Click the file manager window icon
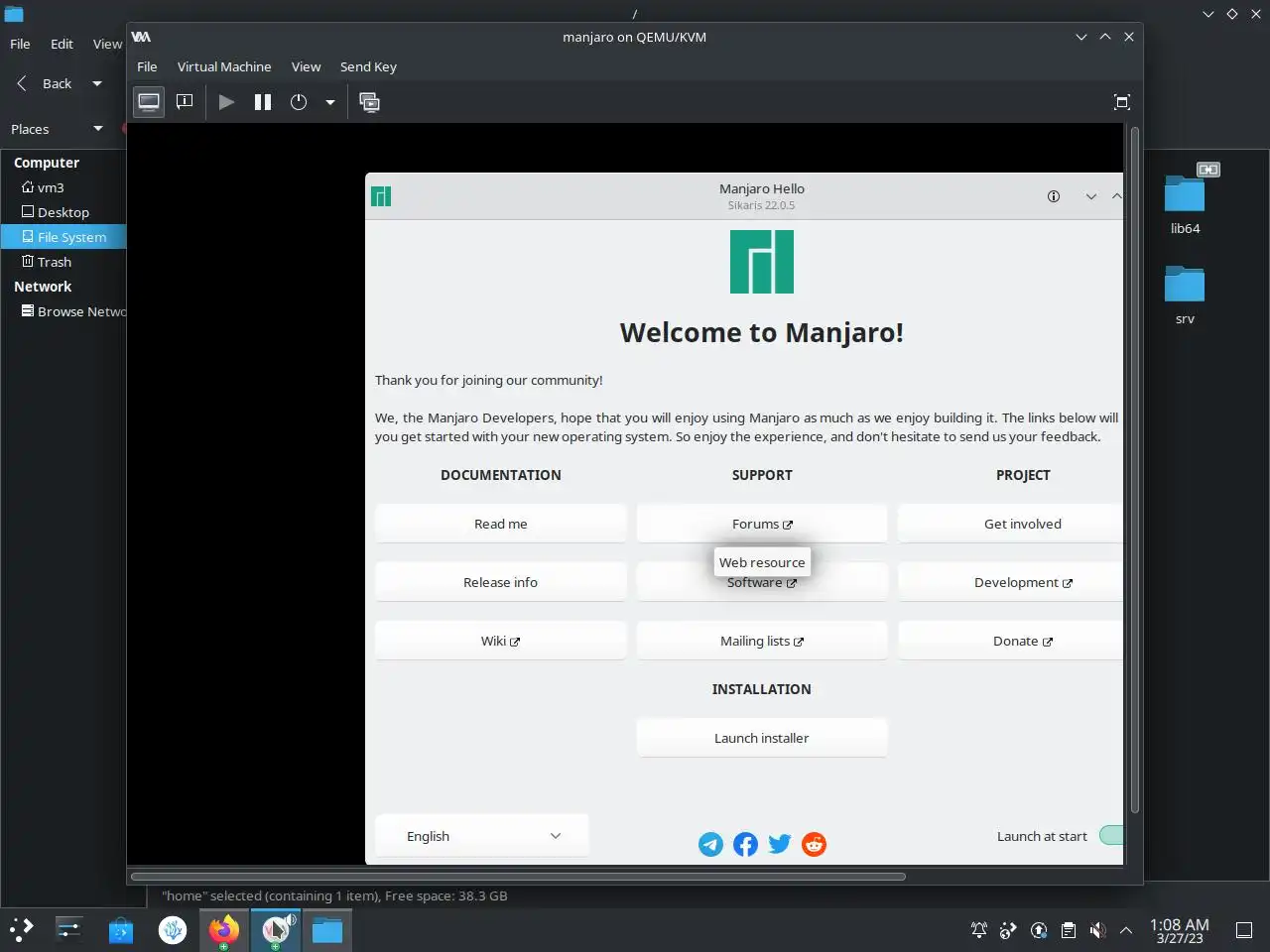The height and width of the screenshot is (952, 1270). pyautogui.click(x=14, y=13)
